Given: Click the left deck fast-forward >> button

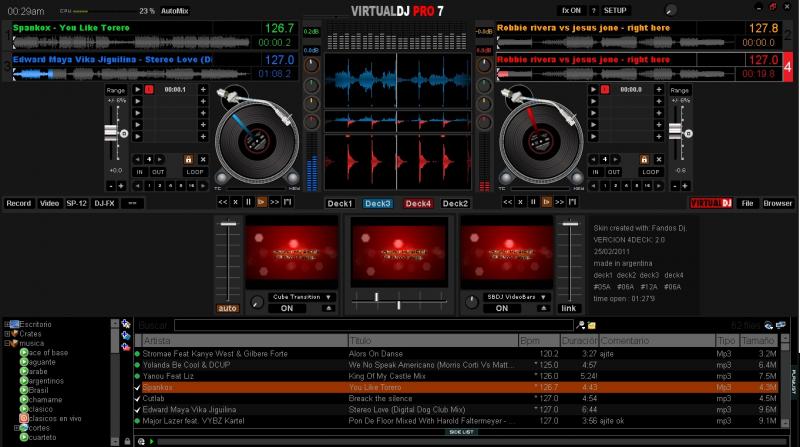Looking at the screenshot, I should click(274, 202).
